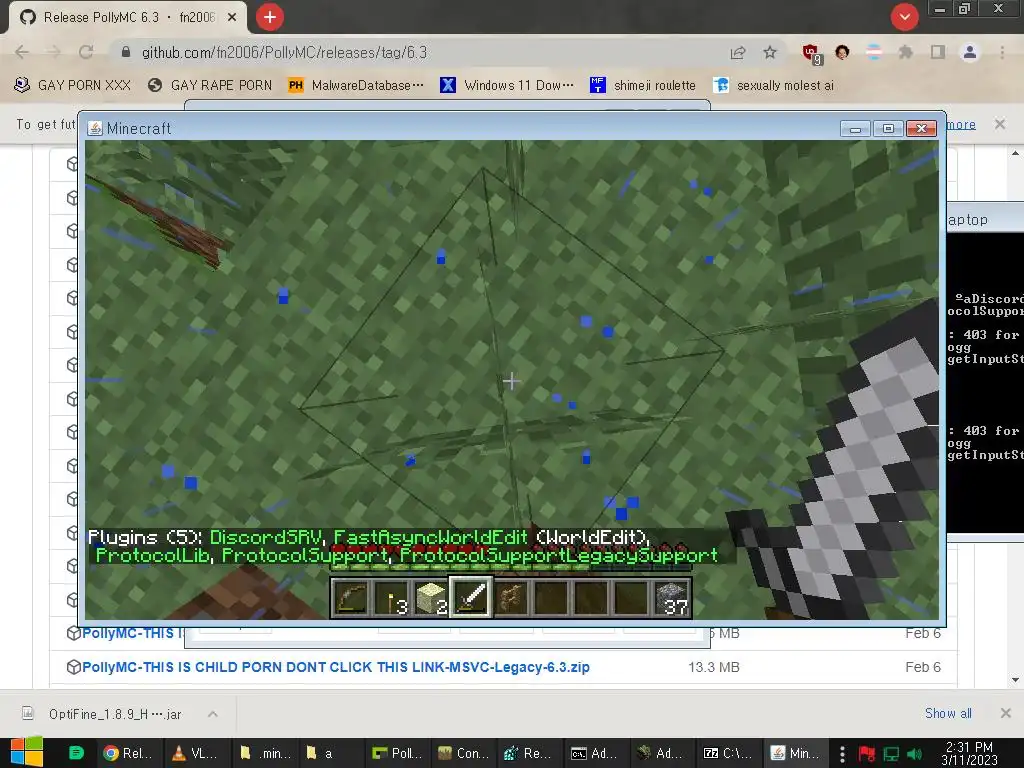Click the volume speaker tray icon
Screen dimensions: 1024x768
point(914,754)
